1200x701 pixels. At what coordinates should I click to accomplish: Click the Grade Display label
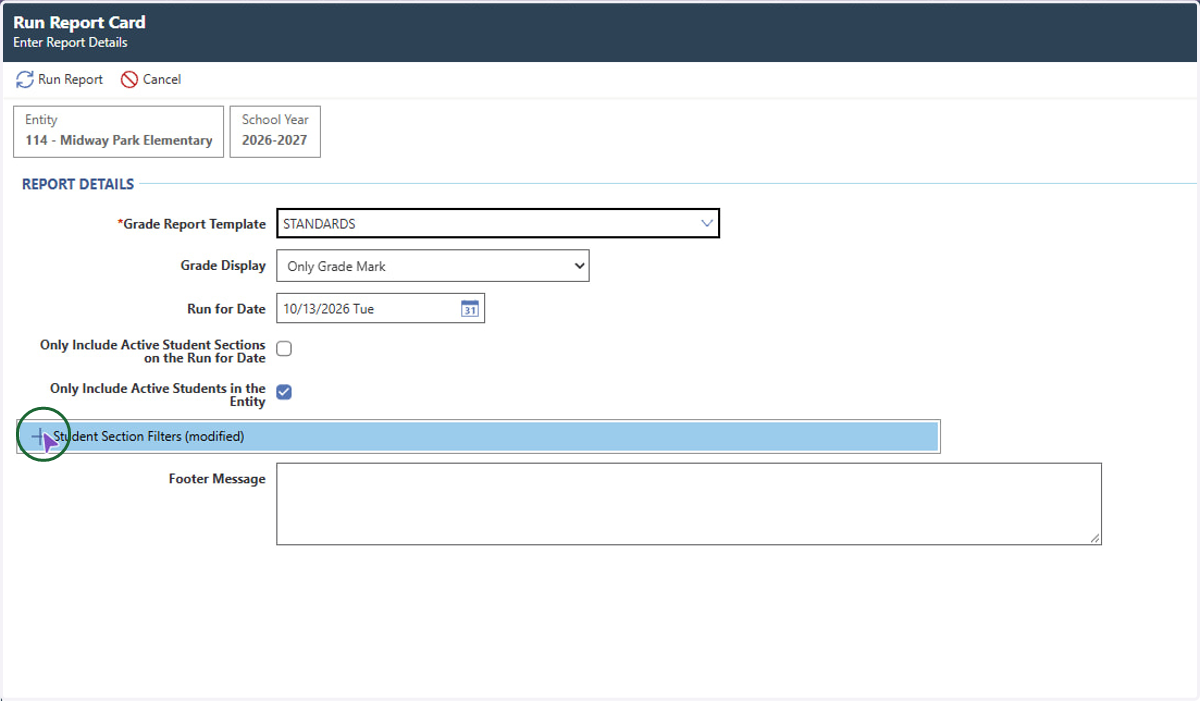click(x=223, y=266)
